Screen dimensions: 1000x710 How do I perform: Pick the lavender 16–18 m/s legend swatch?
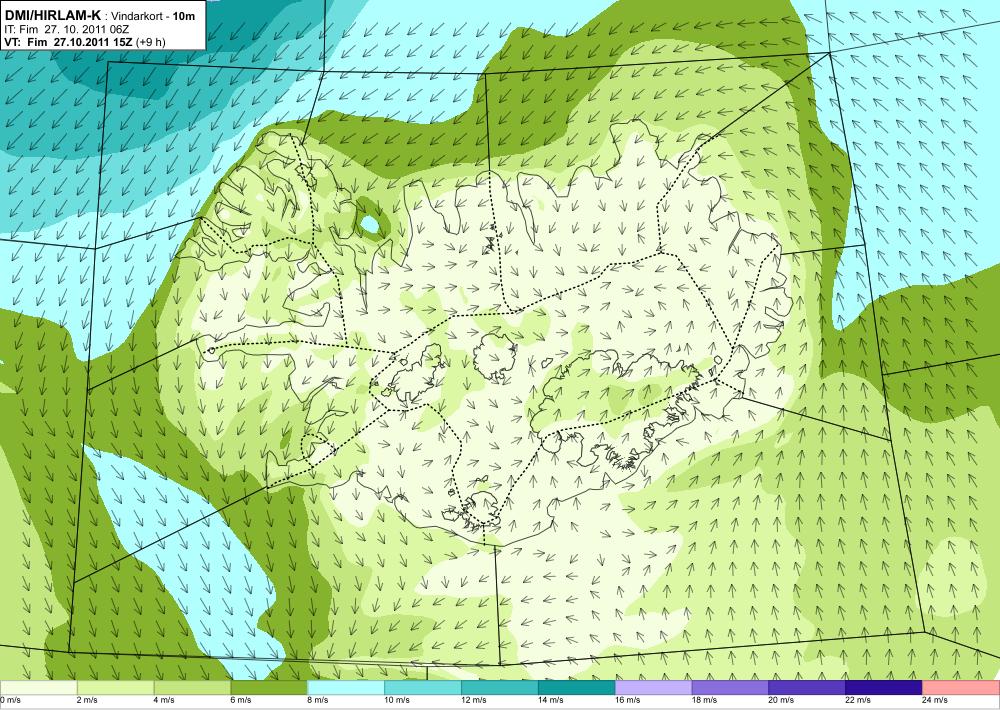click(x=654, y=688)
